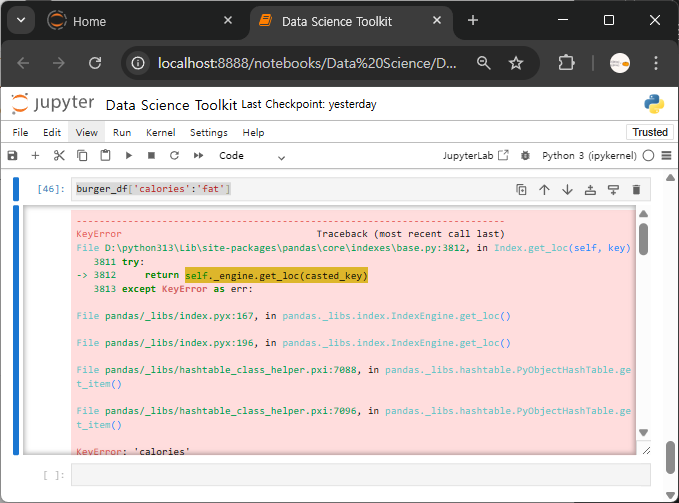Open a new browser tab
Viewport: 679px width, 503px height.
[x=473, y=20]
